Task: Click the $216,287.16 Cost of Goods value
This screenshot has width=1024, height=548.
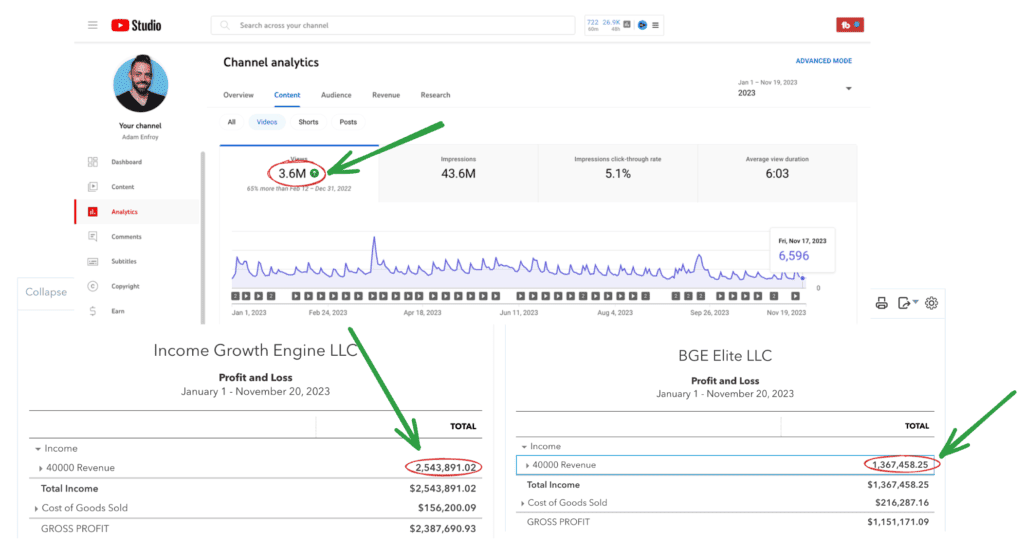Action: click(x=902, y=503)
